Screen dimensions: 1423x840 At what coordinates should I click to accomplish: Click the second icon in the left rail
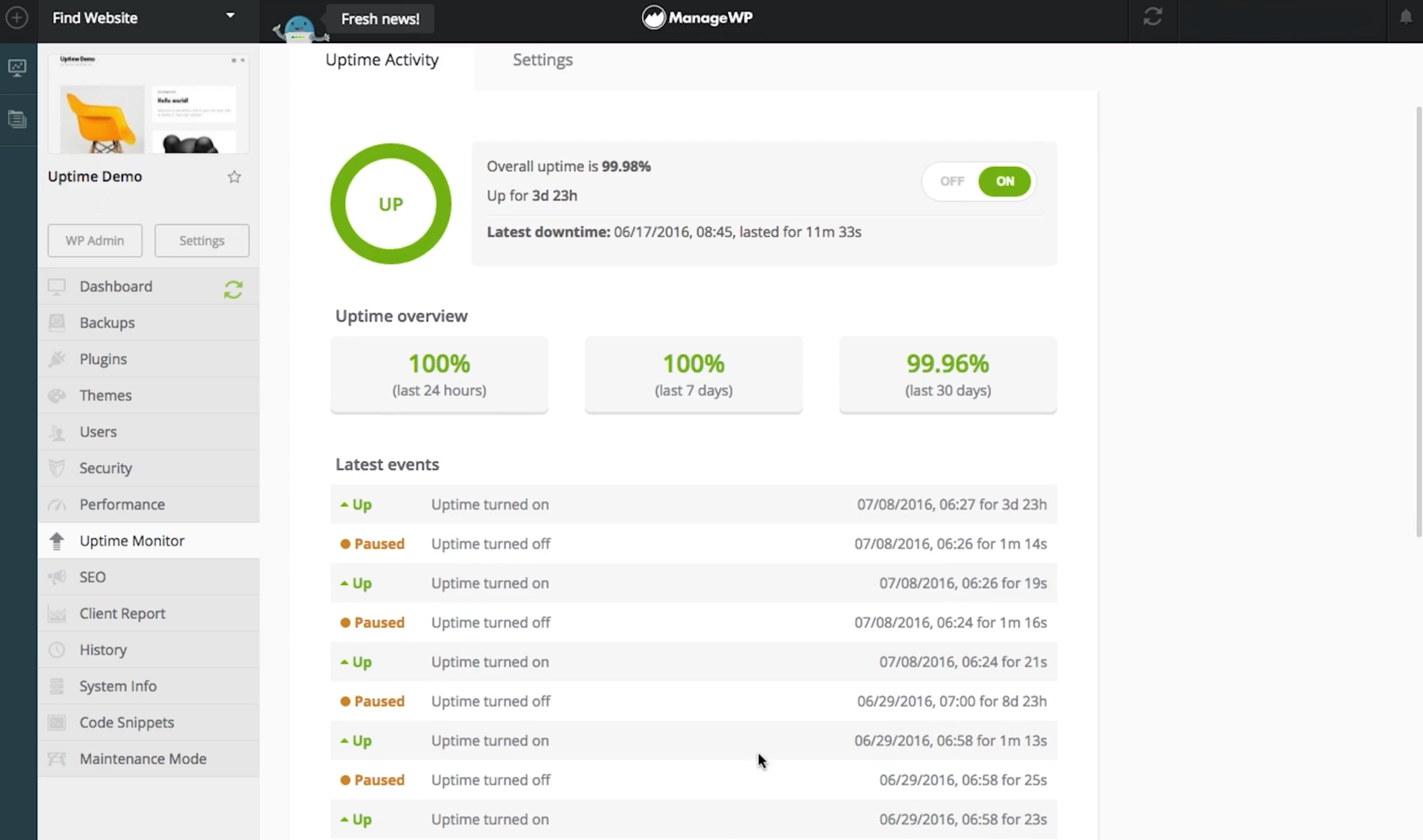coord(17,120)
